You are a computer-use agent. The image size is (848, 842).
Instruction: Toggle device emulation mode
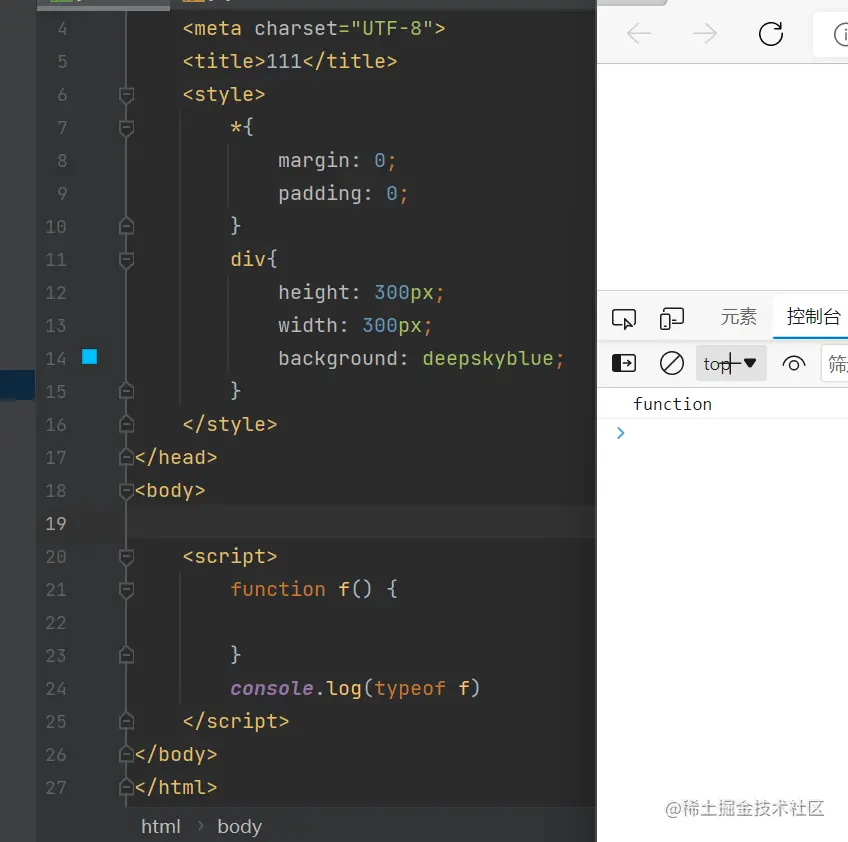tap(671, 318)
